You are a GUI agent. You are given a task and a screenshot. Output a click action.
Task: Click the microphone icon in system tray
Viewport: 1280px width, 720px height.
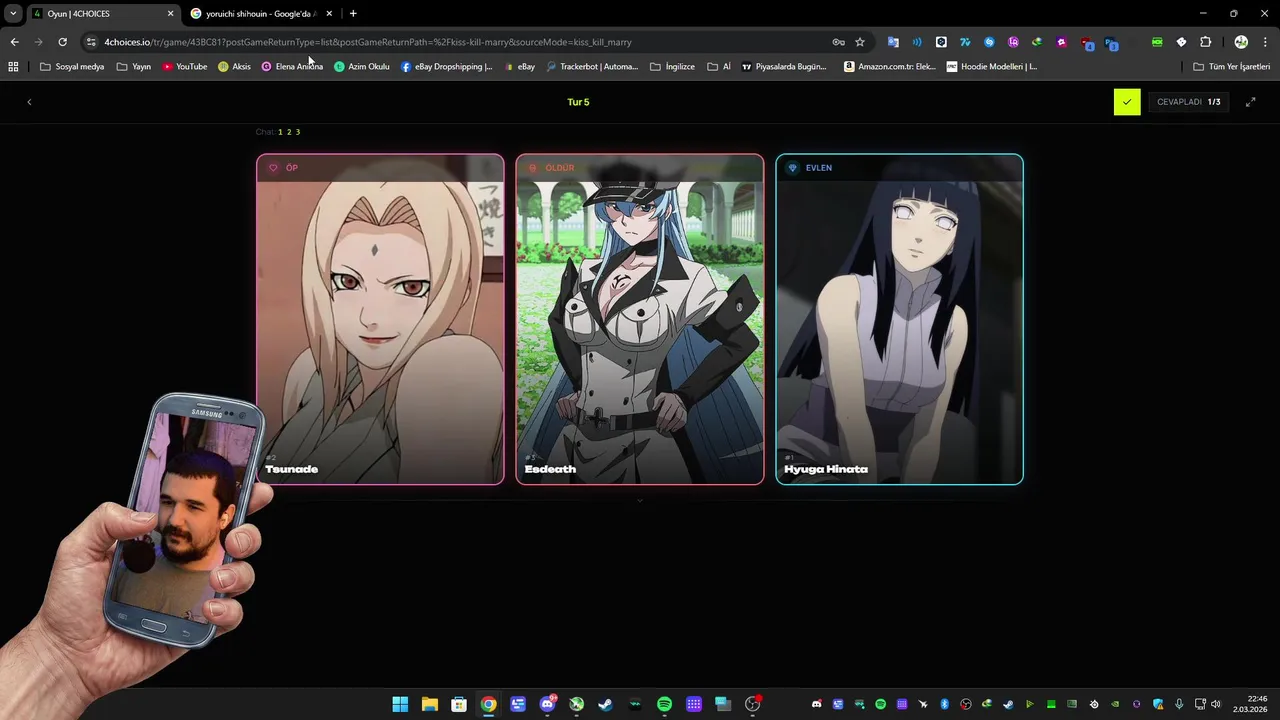(1180, 704)
